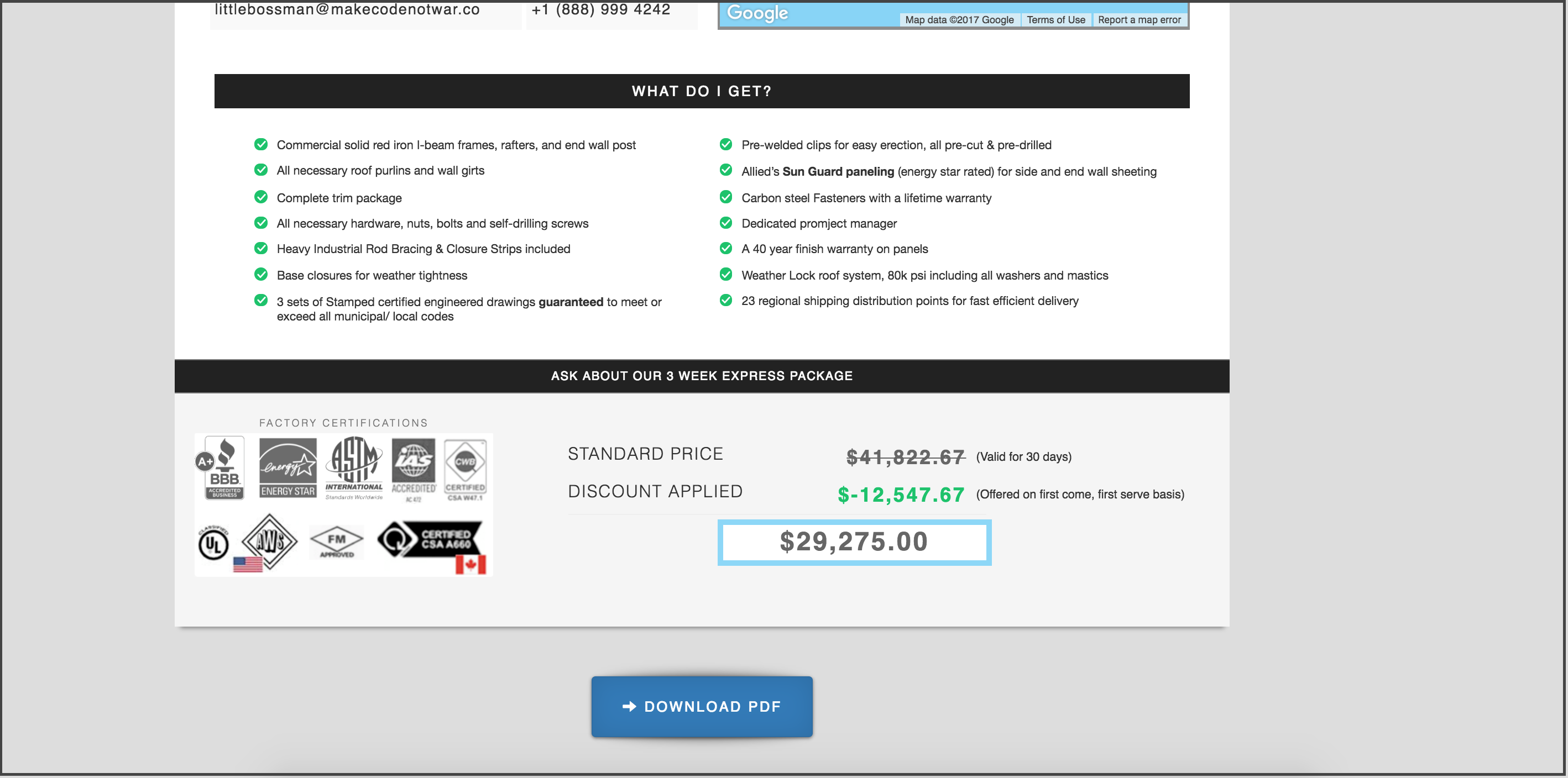Click checkmark beside 40 year finish warranty

coord(725,248)
